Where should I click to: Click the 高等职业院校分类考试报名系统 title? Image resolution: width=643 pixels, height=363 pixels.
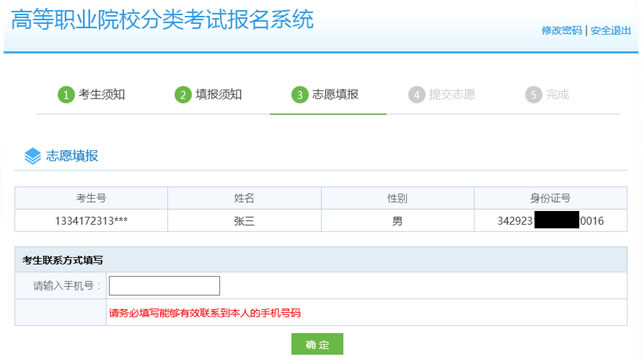(162, 20)
